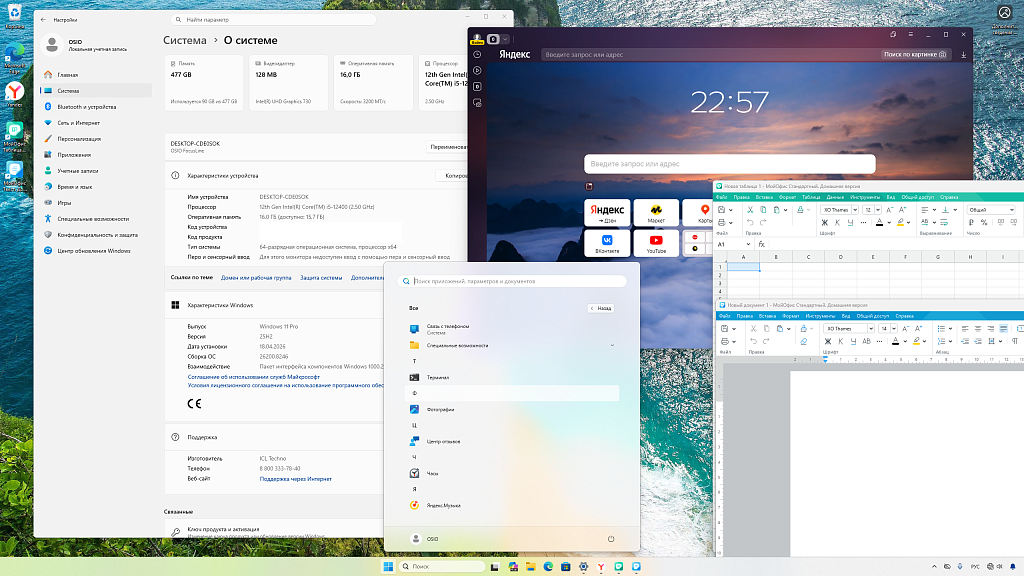The width and height of the screenshot is (1024, 576).
Task: Open Clock app from the Start menu
Action: [x=511, y=473]
